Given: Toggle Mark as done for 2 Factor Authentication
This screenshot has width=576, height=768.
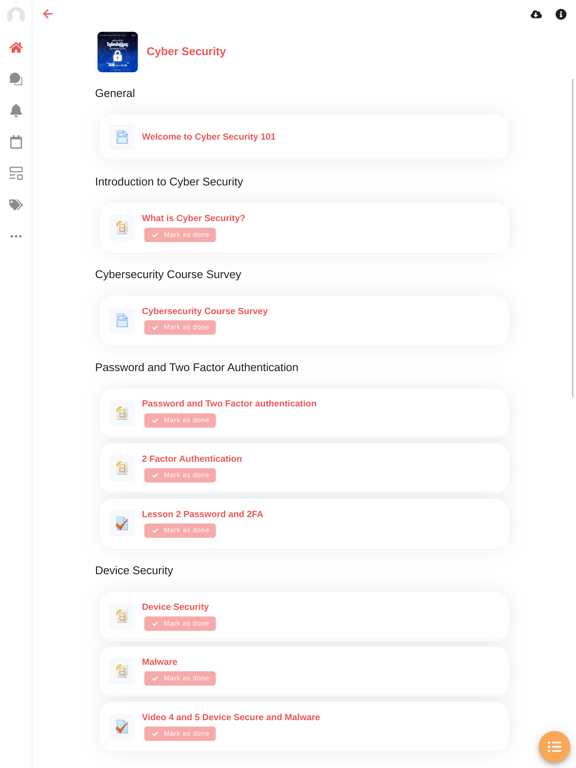Looking at the screenshot, I should click(180, 475).
